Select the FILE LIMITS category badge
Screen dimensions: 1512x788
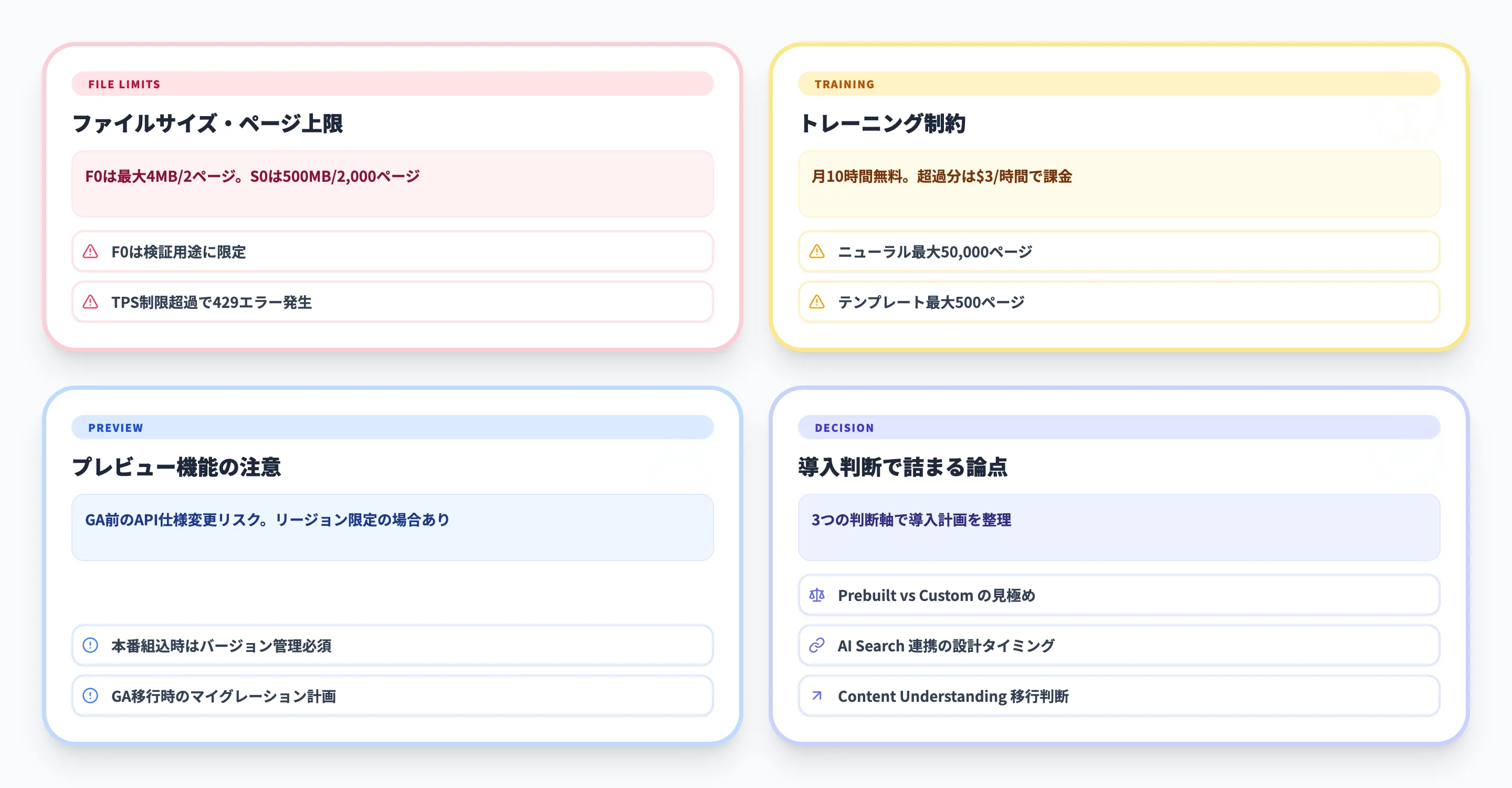123,84
